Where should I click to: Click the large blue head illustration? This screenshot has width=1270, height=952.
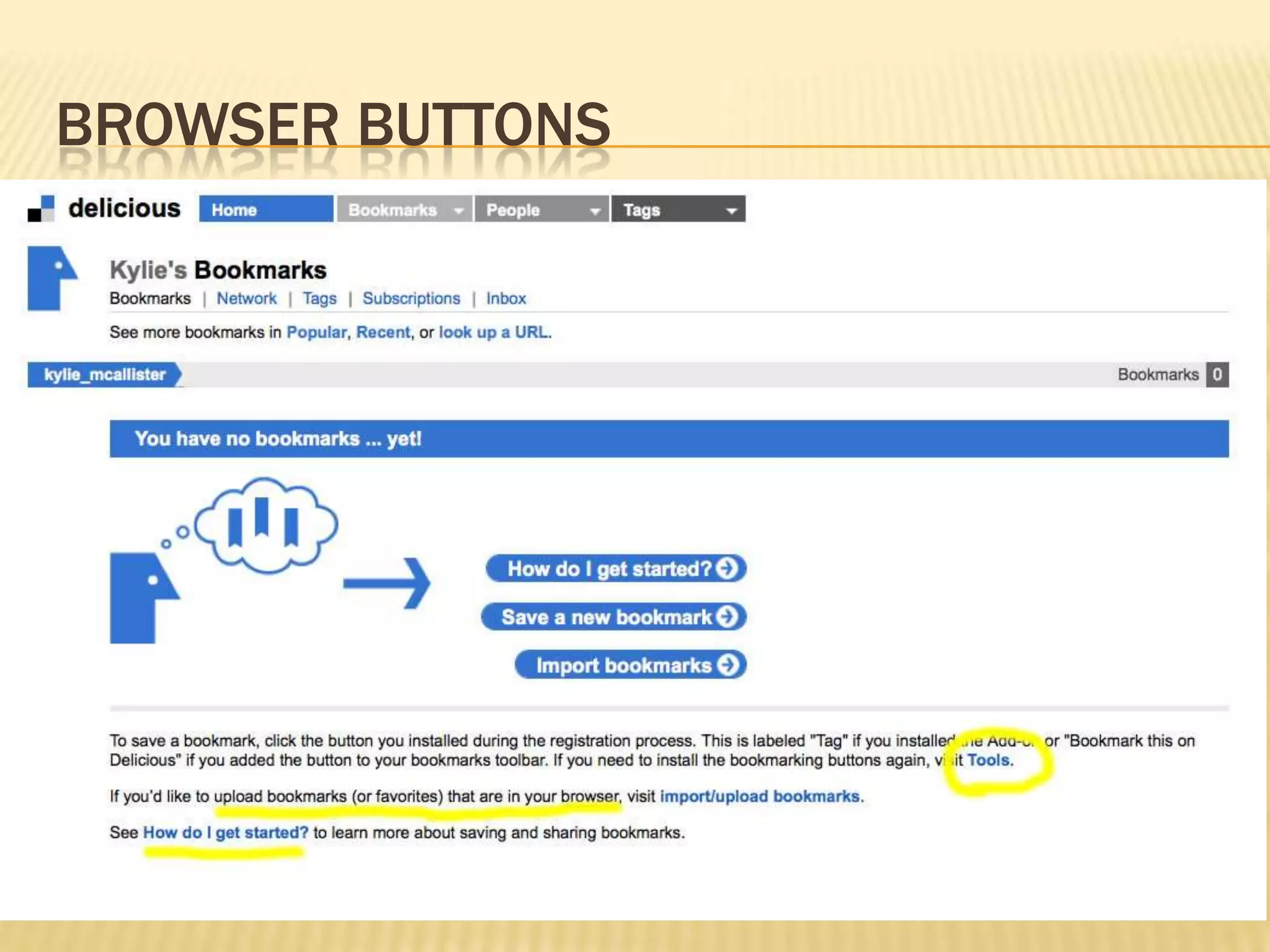click(144, 598)
